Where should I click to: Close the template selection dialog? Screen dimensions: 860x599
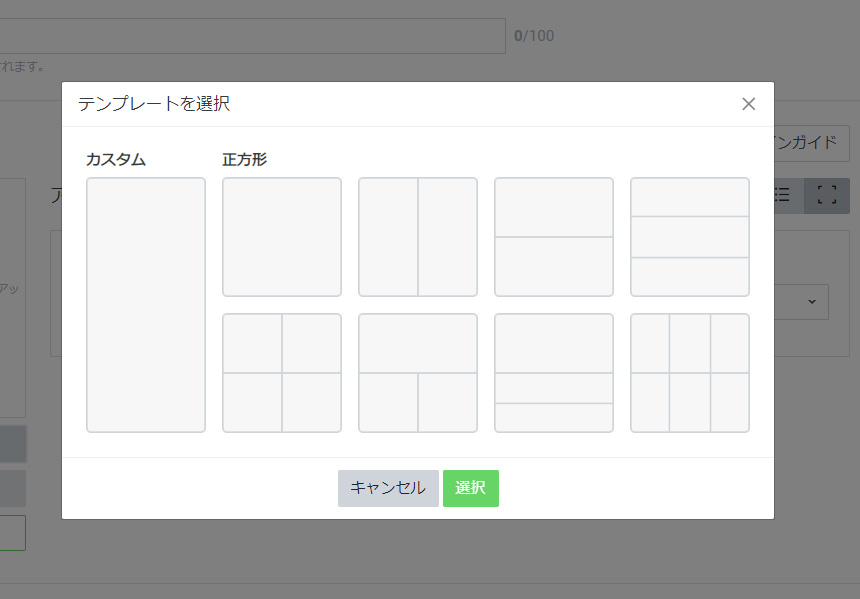coord(748,104)
